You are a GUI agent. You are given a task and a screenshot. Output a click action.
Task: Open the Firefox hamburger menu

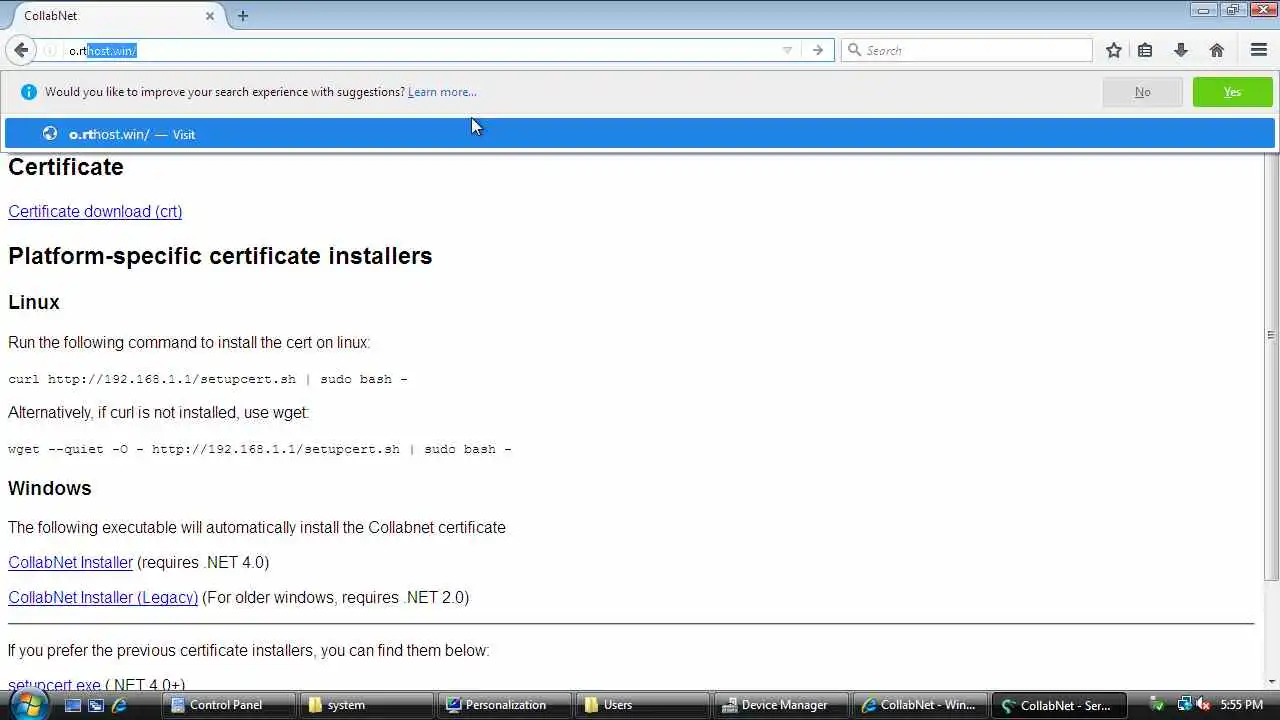point(1259,50)
